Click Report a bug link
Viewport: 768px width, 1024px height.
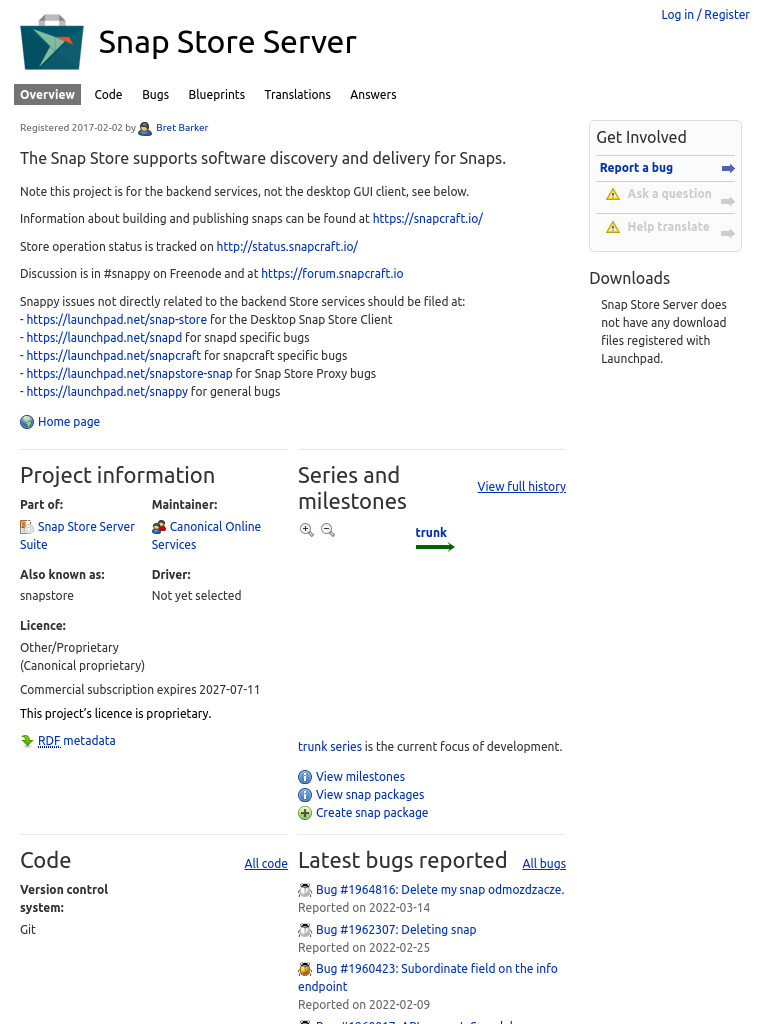[636, 168]
